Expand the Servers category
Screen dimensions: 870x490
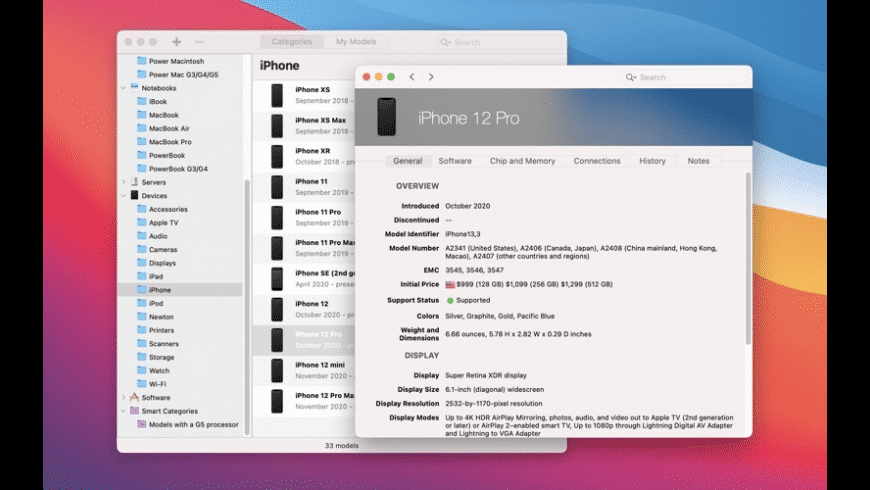pos(123,182)
